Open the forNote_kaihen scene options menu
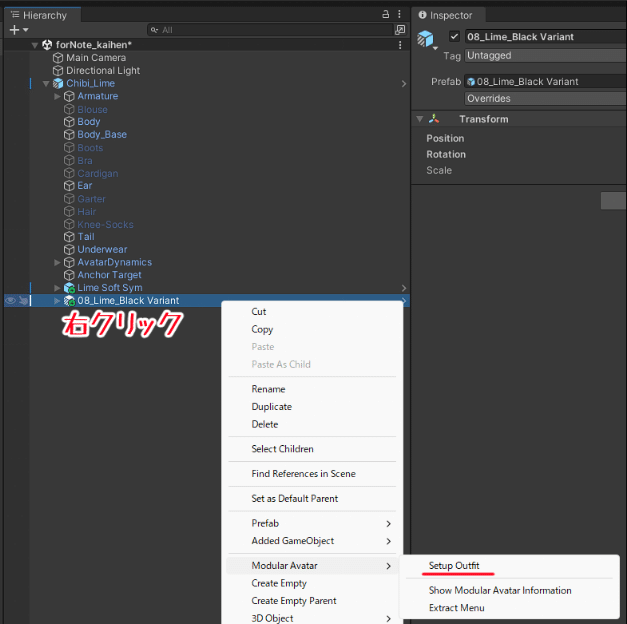This screenshot has height=624, width=627. [x=400, y=45]
